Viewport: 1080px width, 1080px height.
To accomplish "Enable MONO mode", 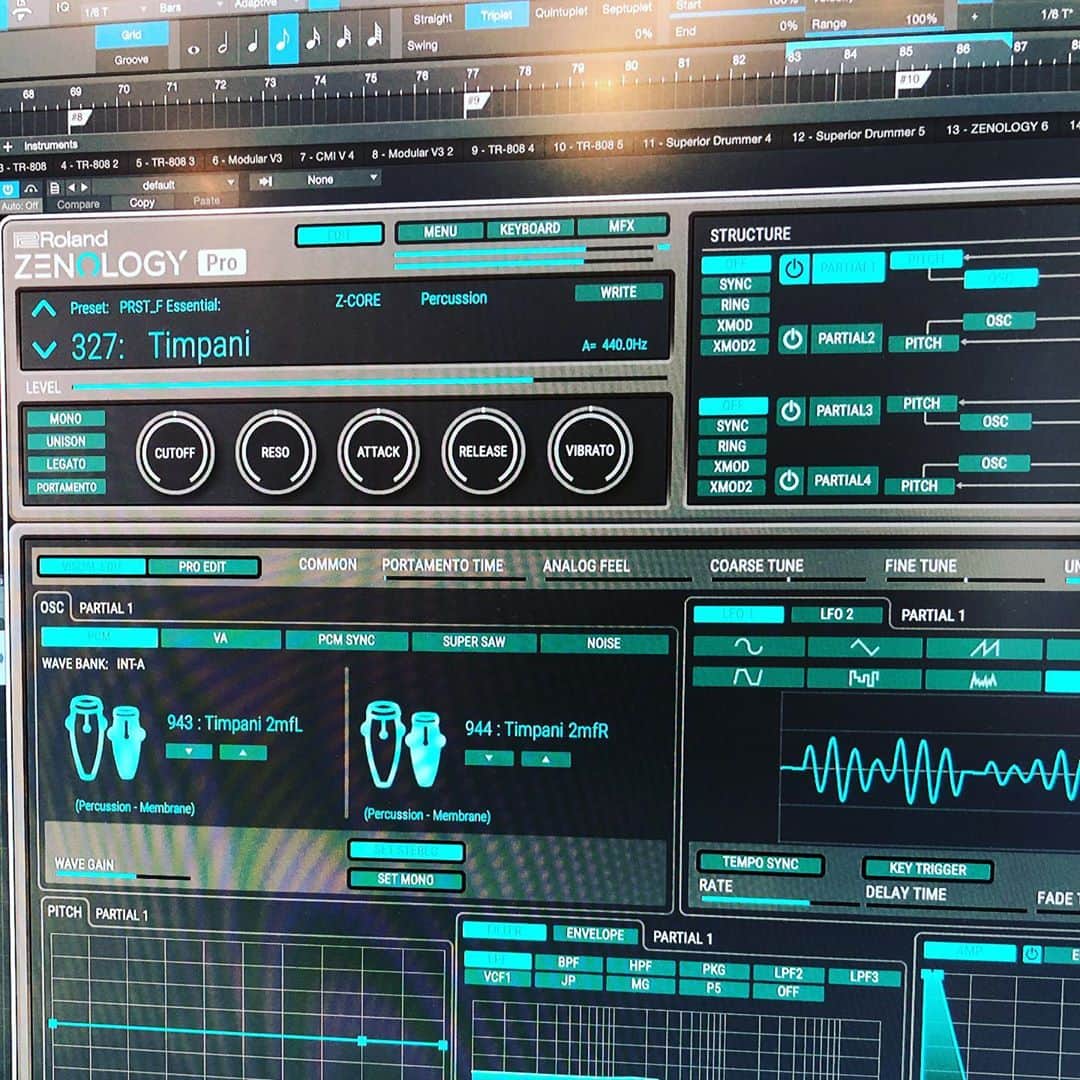I will pos(66,419).
